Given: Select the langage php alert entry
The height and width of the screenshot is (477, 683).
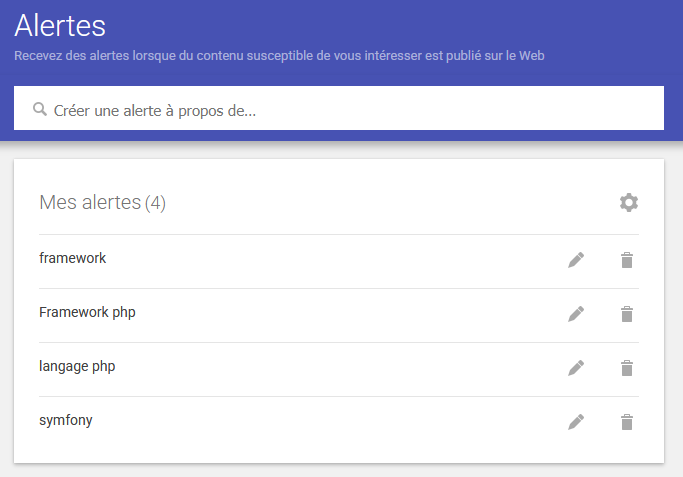Looking at the screenshot, I should pyautogui.click(x=77, y=366).
